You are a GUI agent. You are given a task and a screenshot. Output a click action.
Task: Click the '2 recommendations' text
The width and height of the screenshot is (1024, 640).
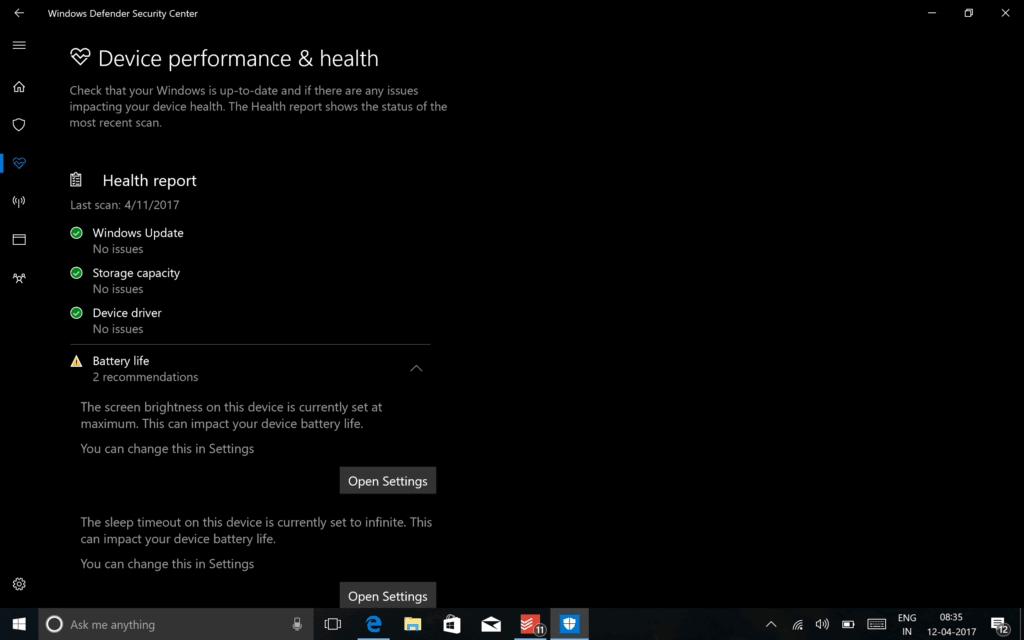click(x=145, y=377)
